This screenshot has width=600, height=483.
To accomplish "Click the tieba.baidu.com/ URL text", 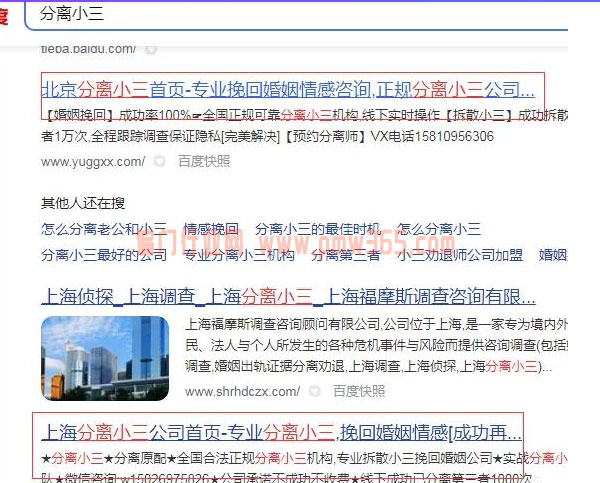I will click(88, 49).
